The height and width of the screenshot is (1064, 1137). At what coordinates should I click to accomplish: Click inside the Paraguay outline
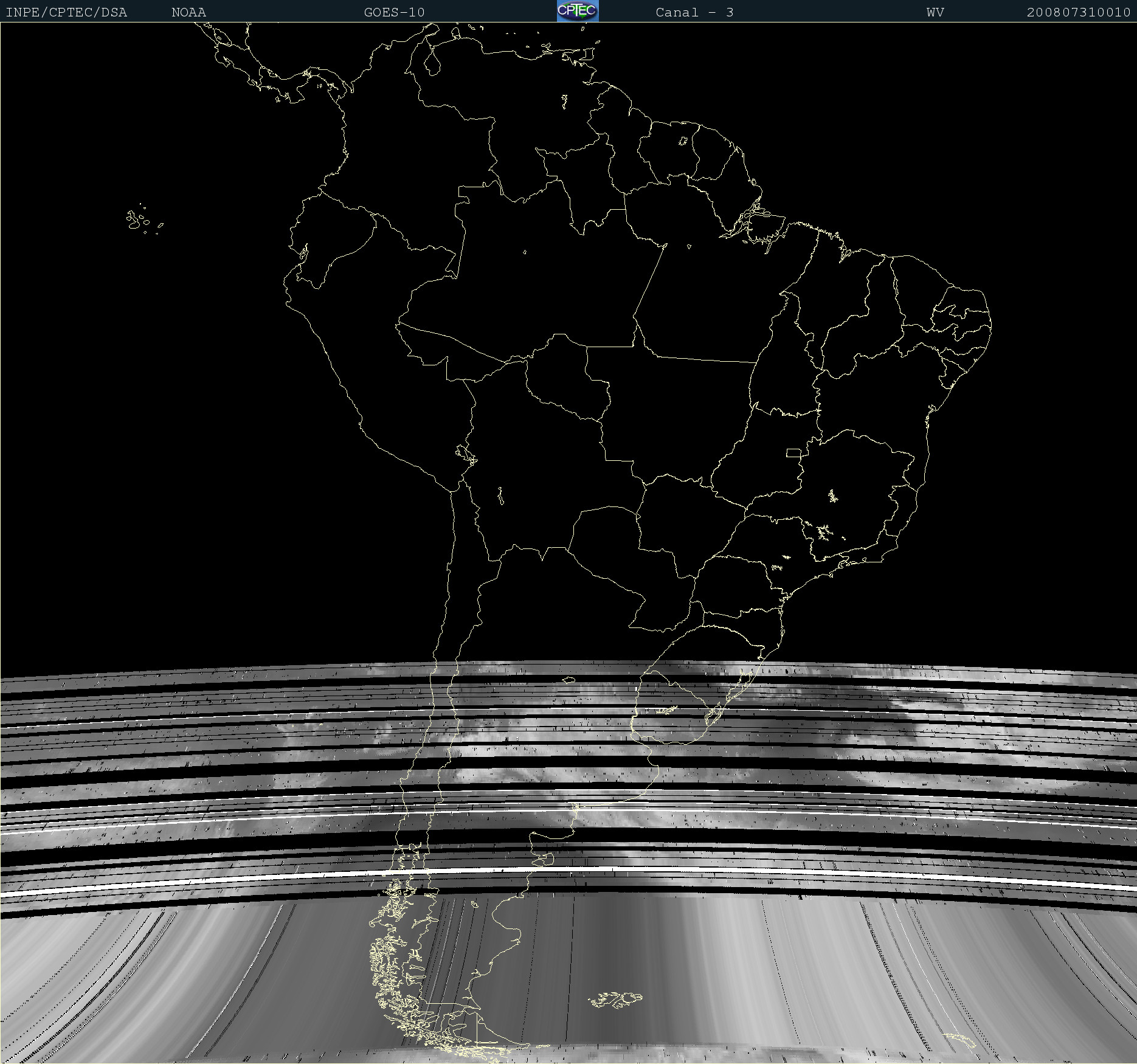[x=608, y=541]
